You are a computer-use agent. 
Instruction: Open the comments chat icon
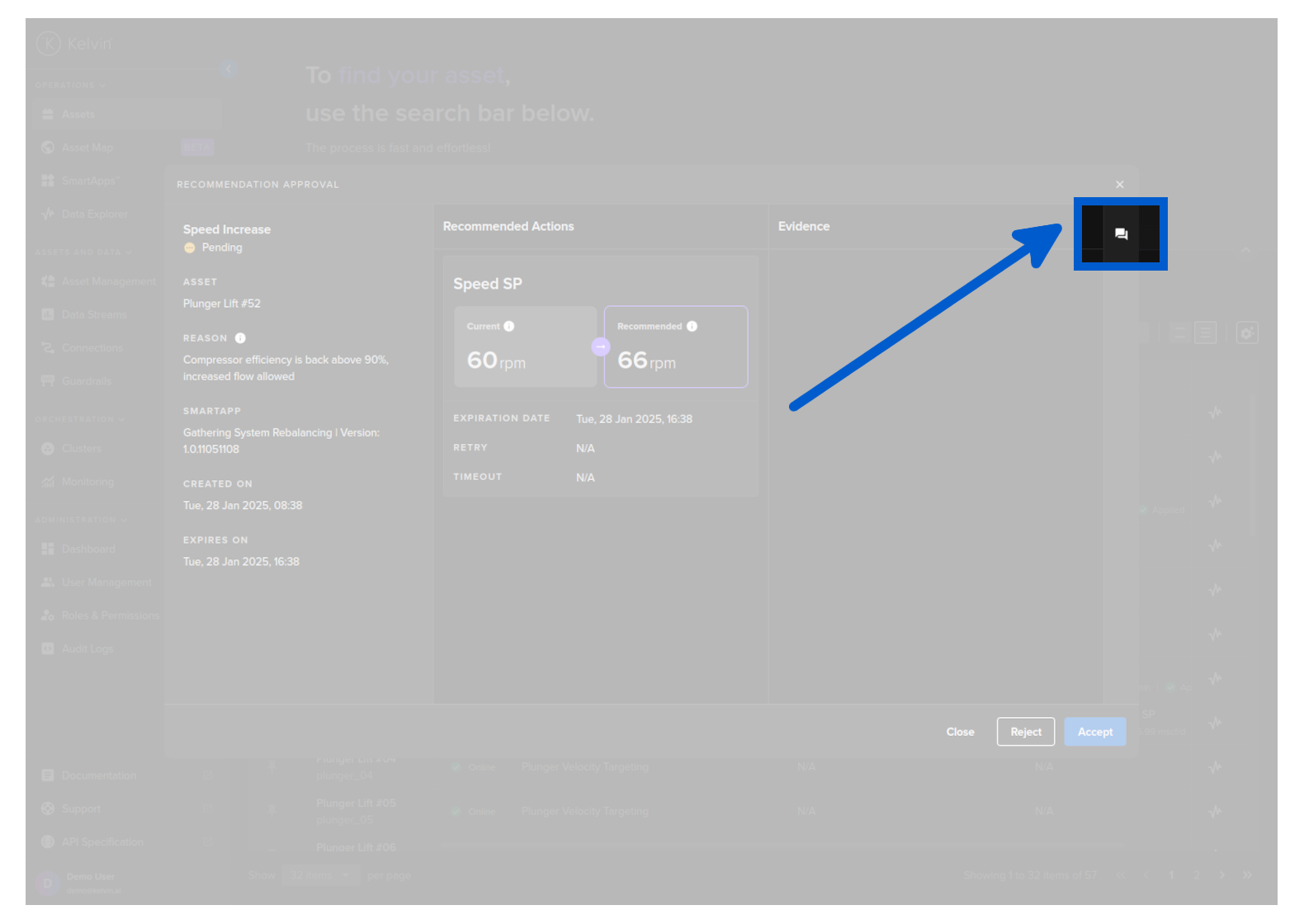point(1121,234)
